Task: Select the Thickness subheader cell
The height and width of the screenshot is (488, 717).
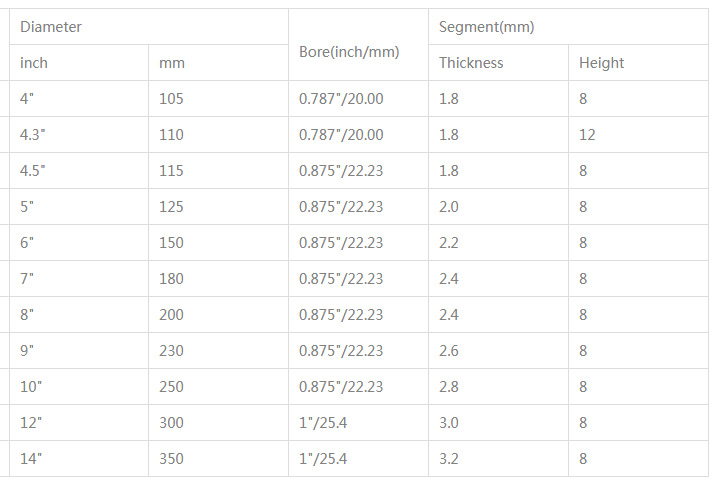Action: (x=471, y=63)
